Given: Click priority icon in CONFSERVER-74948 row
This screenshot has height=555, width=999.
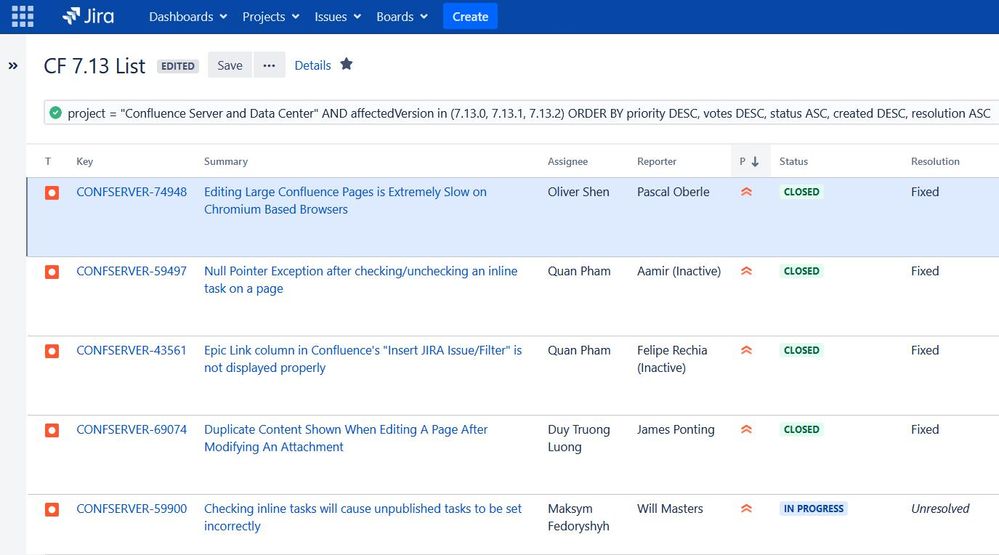Looking at the screenshot, I should point(746,192).
